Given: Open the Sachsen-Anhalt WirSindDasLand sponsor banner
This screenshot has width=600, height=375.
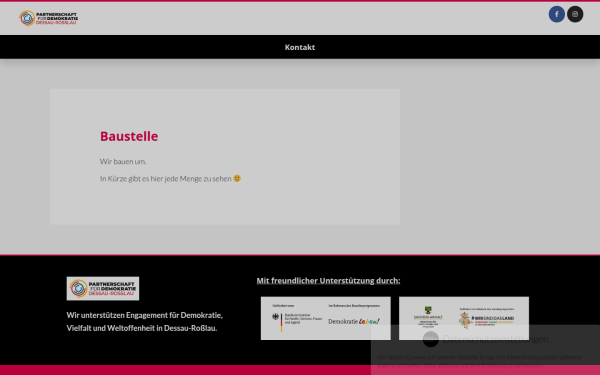Looking at the screenshot, I should [464, 318].
